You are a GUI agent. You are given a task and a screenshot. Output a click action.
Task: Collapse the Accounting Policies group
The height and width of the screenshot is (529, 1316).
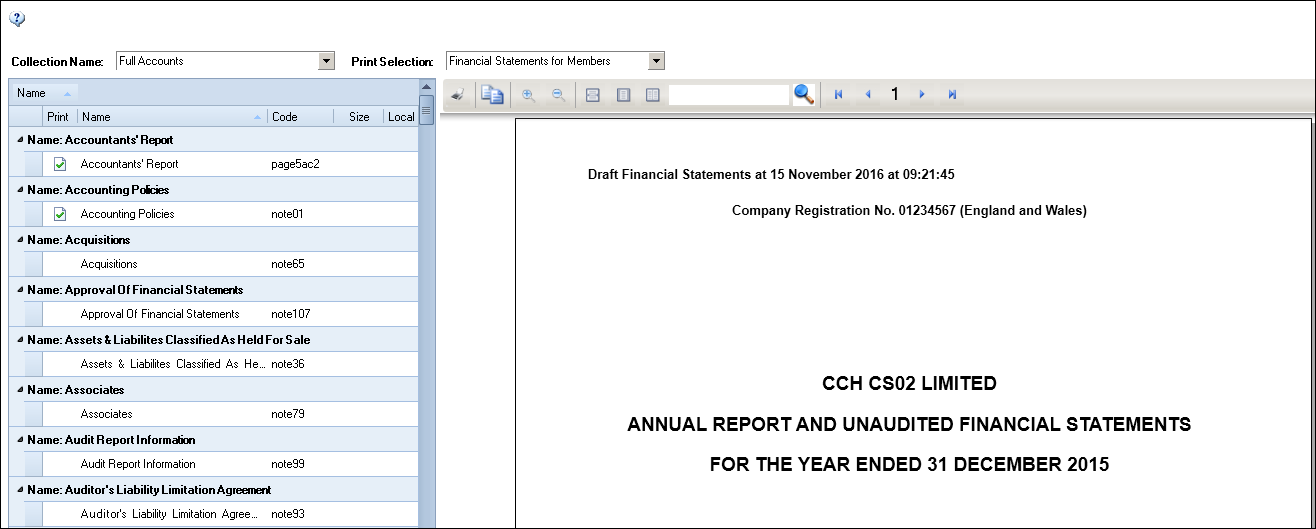[x=20, y=190]
